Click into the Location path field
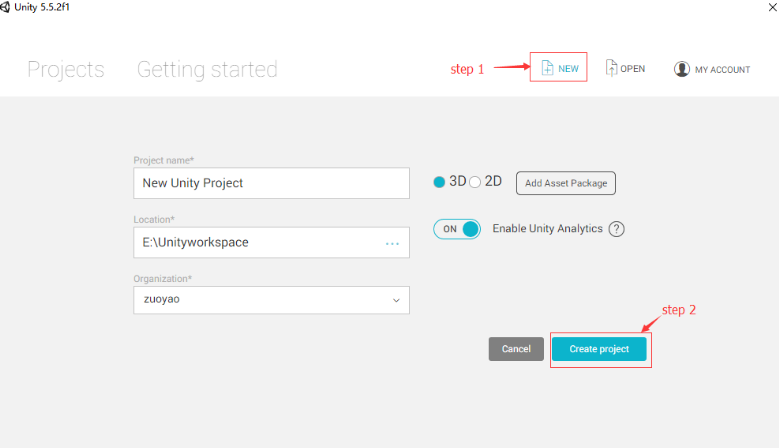This screenshot has width=779, height=448. (271, 242)
